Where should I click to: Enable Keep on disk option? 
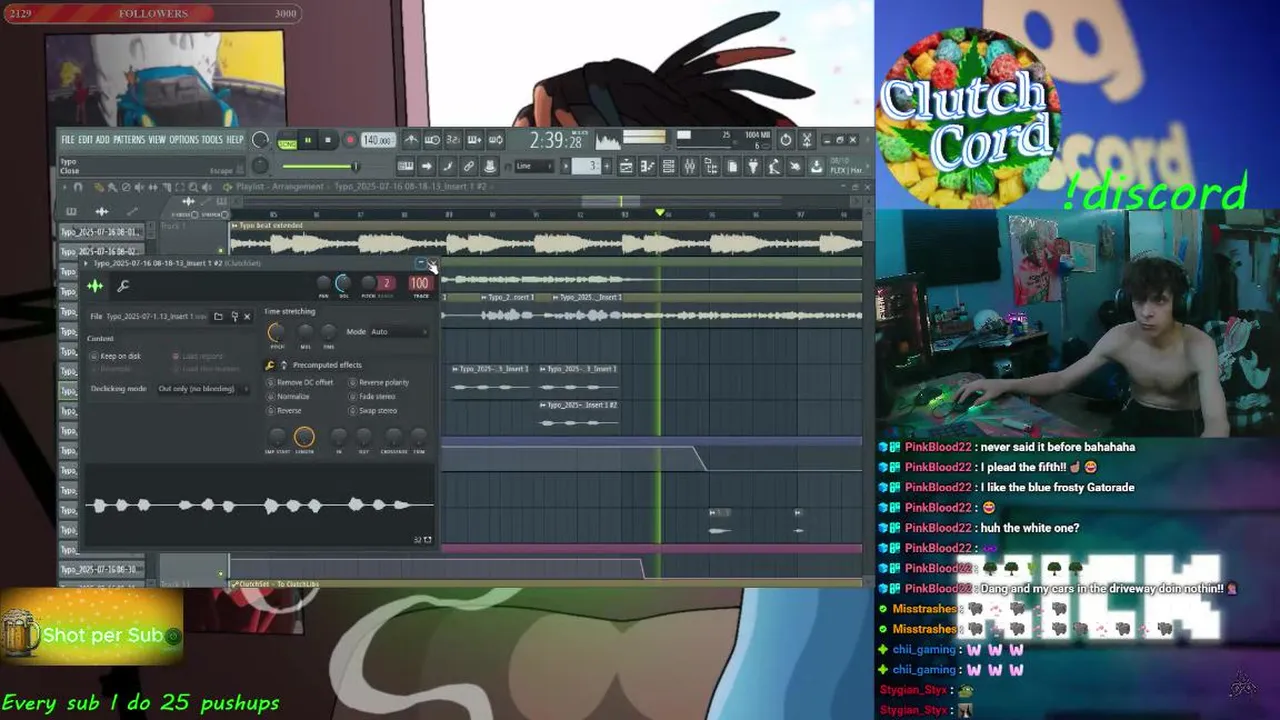[x=116, y=356]
